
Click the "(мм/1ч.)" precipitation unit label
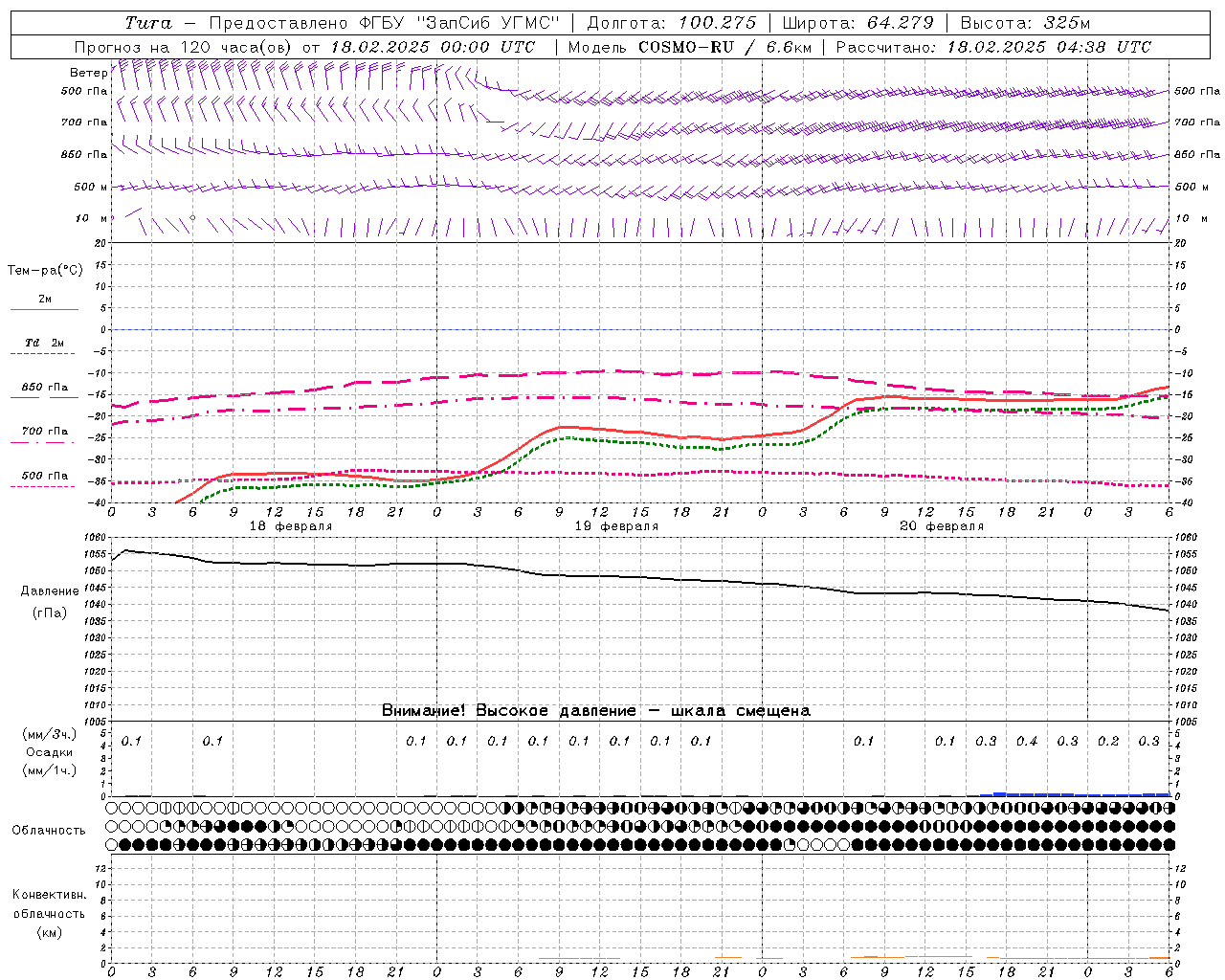coord(49,770)
